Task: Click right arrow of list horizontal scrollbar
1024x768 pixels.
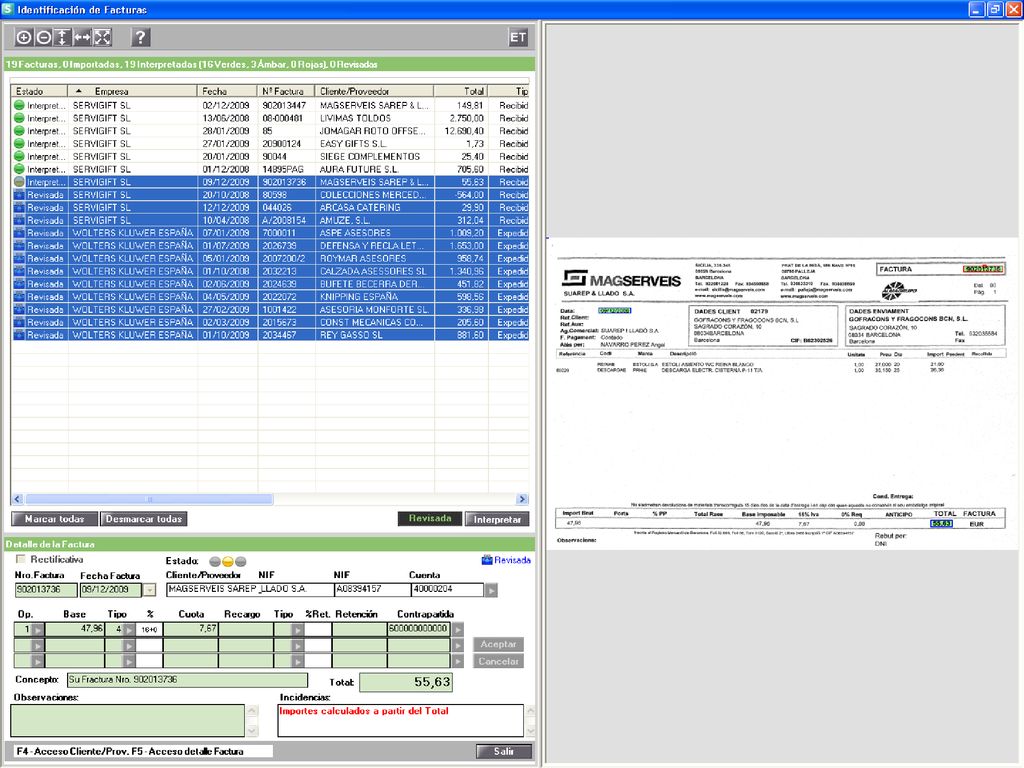Action: point(522,500)
